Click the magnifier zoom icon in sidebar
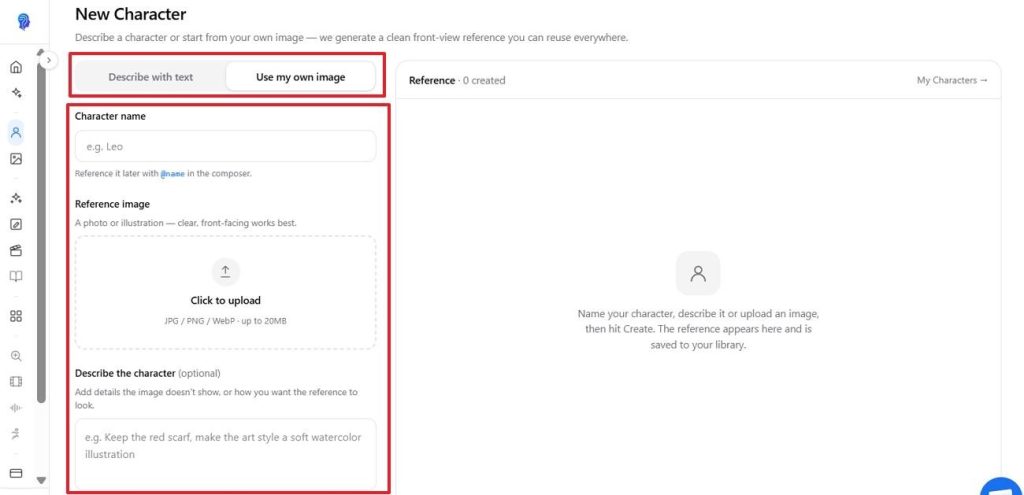The image size is (1024, 495). (x=16, y=356)
